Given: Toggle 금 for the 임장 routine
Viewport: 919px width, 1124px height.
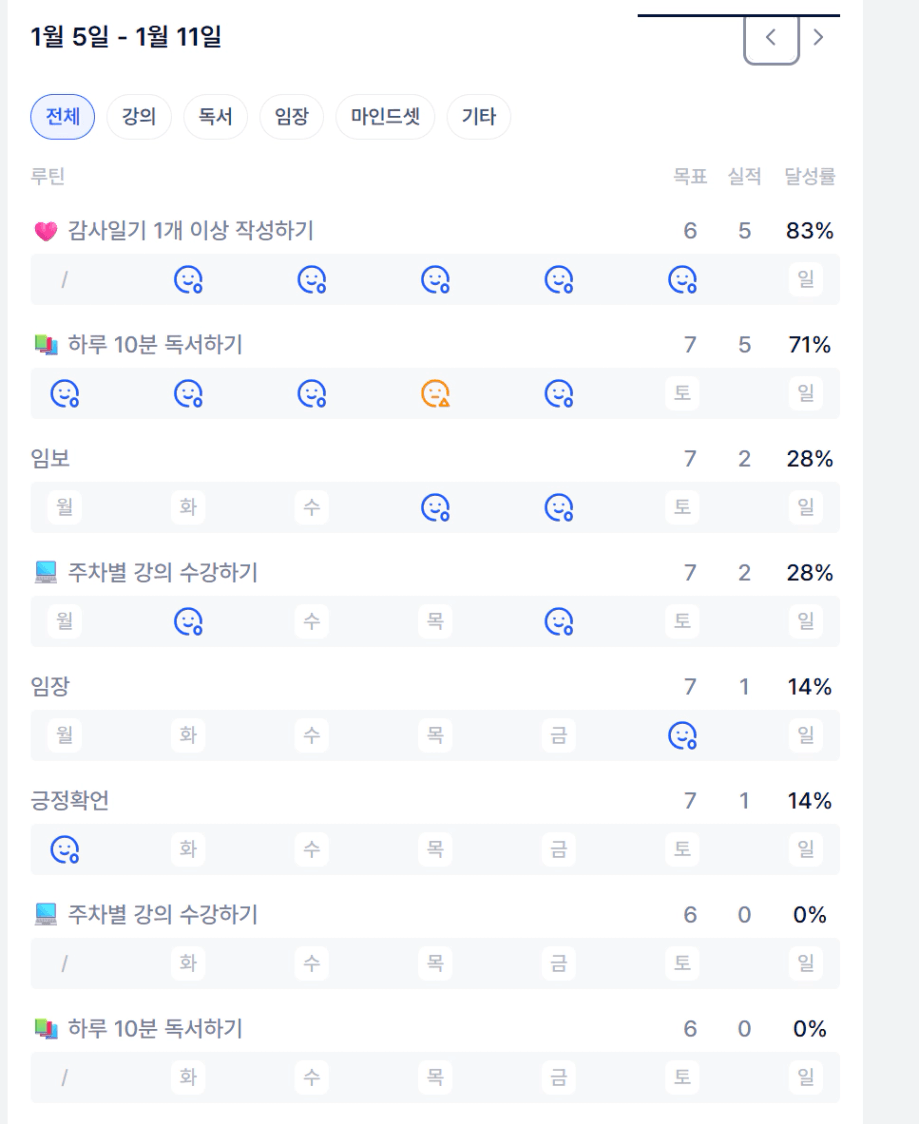Looking at the screenshot, I should tap(559, 736).
